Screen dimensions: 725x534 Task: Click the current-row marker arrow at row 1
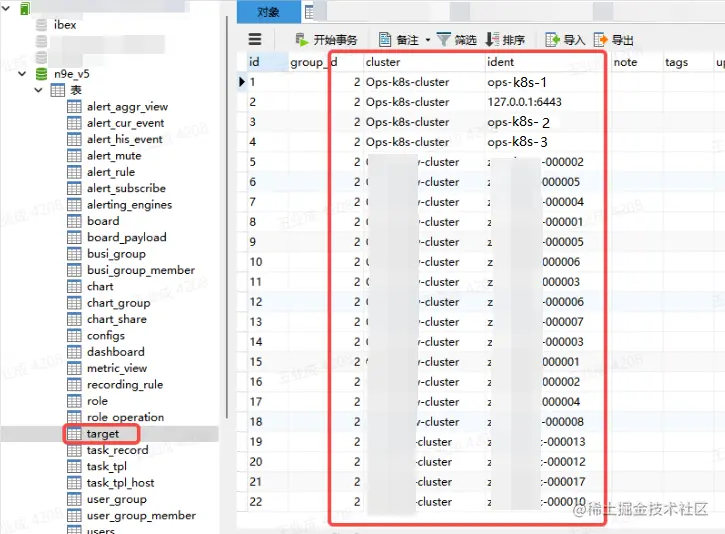click(x=241, y=82)
